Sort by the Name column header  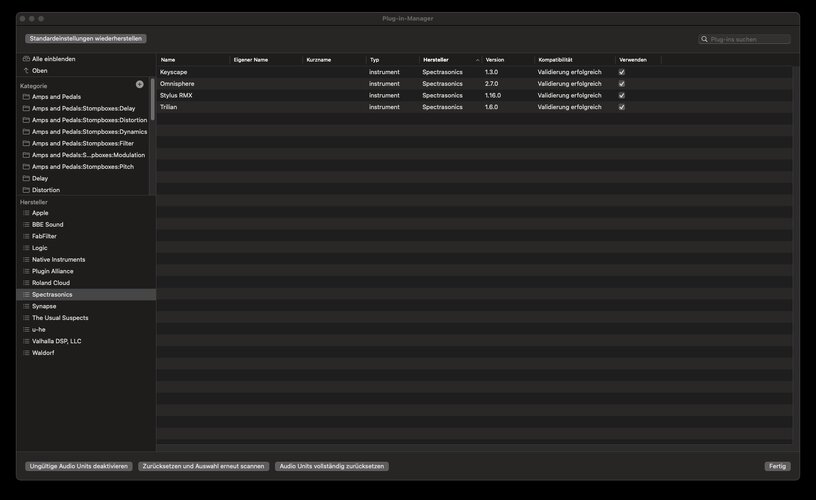pos(193,60)
